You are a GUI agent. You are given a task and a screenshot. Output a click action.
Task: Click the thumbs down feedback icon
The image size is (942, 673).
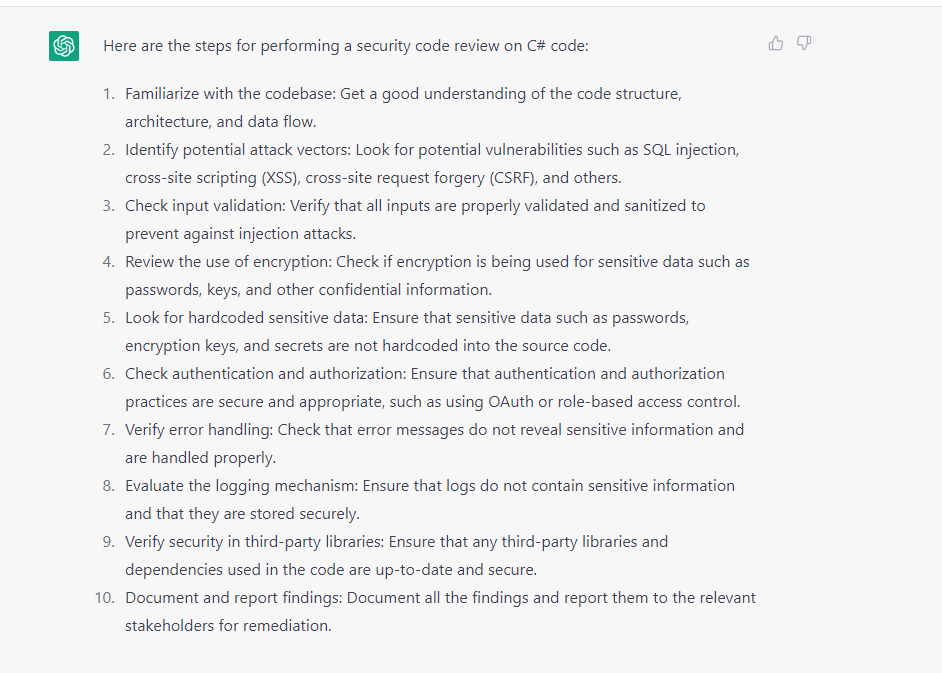804,43
